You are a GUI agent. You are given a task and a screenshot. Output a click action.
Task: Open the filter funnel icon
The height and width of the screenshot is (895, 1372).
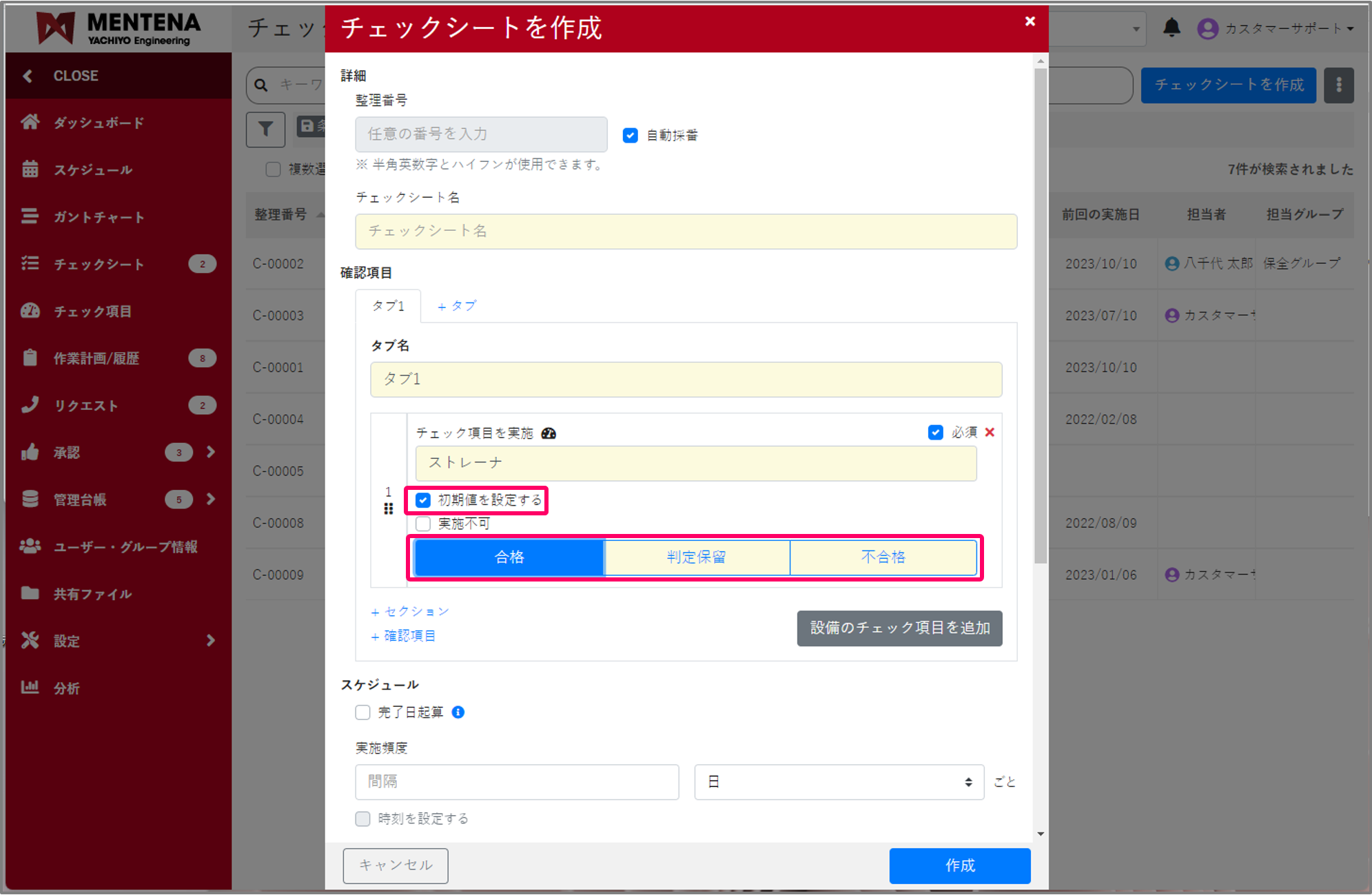click(x=265, y=130)
